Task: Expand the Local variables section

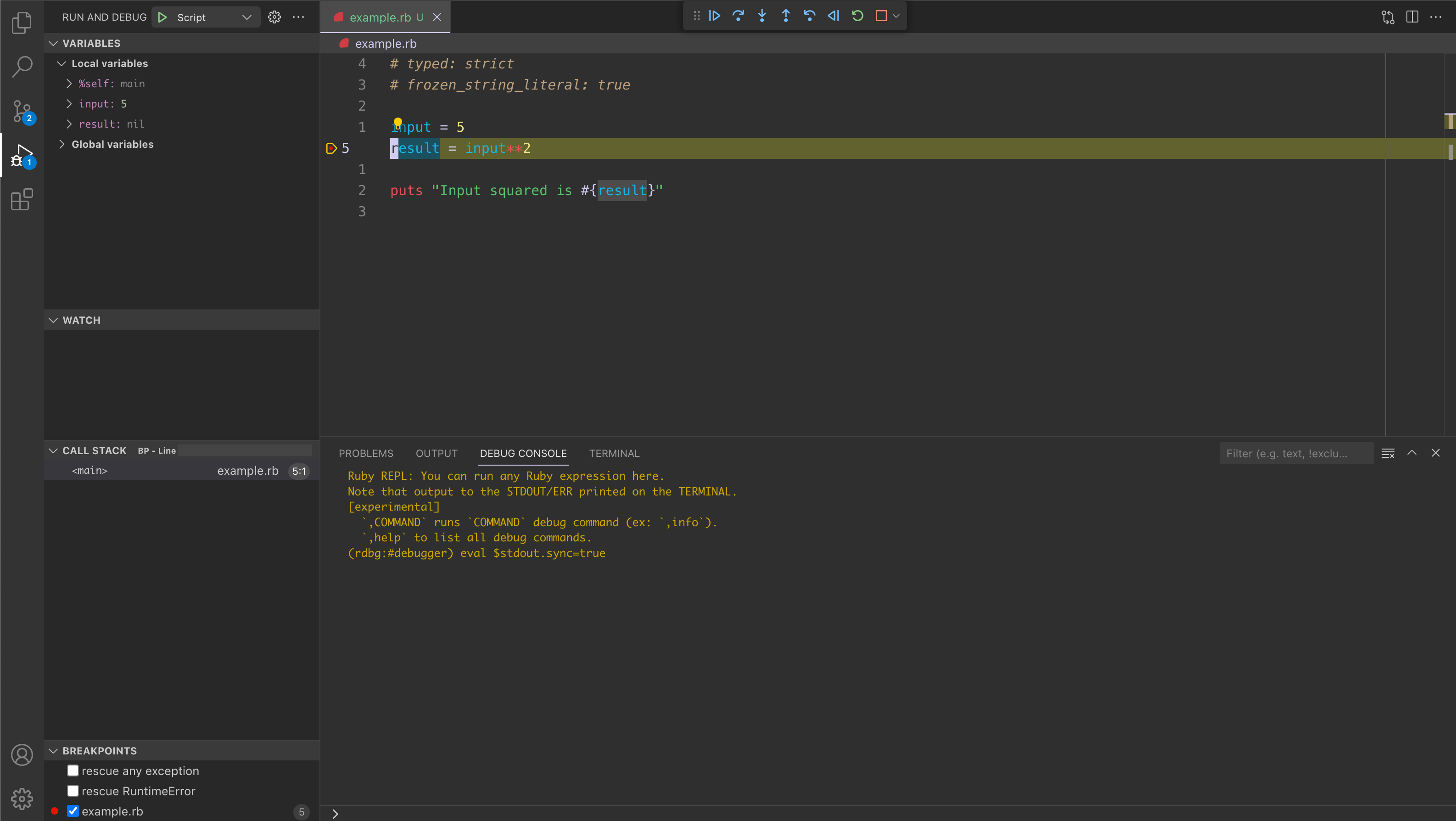Action: click(x=62, y=63)
